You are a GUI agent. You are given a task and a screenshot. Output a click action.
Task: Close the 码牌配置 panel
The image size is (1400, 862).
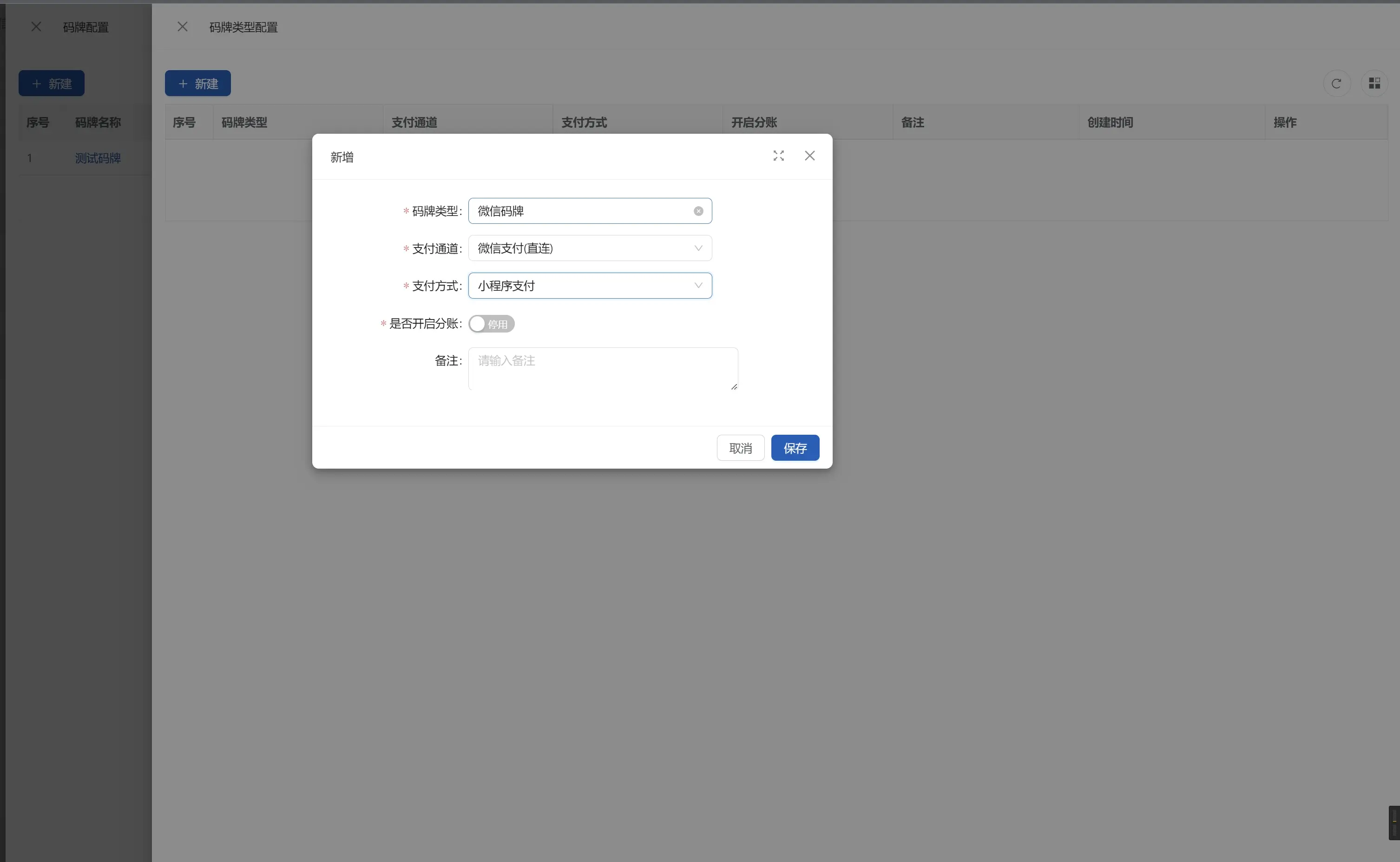click(36, 27)
